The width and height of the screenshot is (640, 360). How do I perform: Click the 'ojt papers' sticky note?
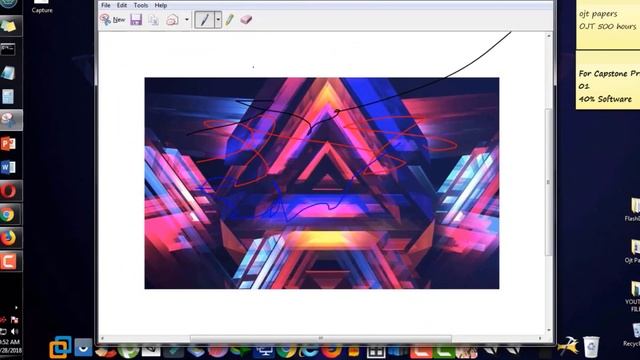tap(608, 24)
